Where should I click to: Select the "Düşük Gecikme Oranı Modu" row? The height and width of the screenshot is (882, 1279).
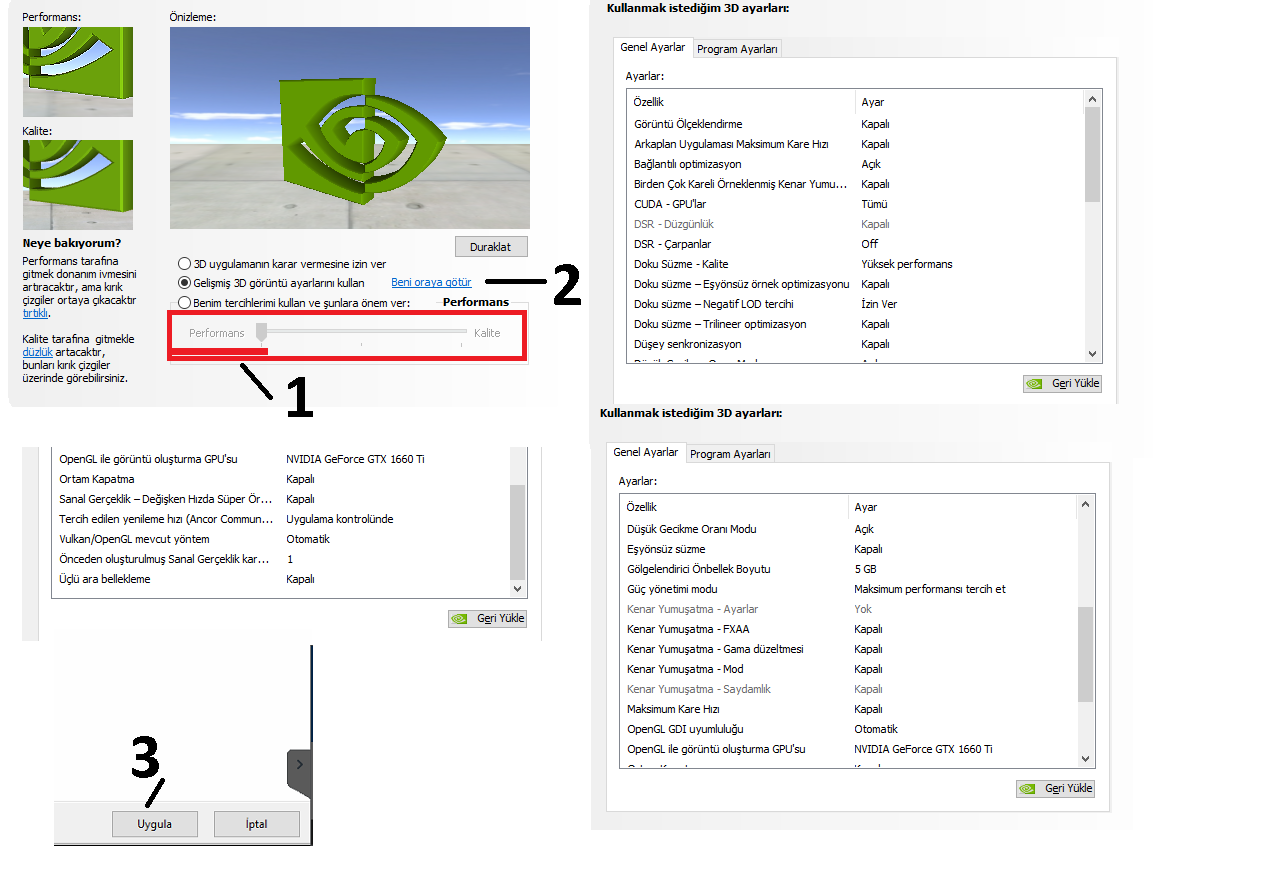[x=848, y=529]
